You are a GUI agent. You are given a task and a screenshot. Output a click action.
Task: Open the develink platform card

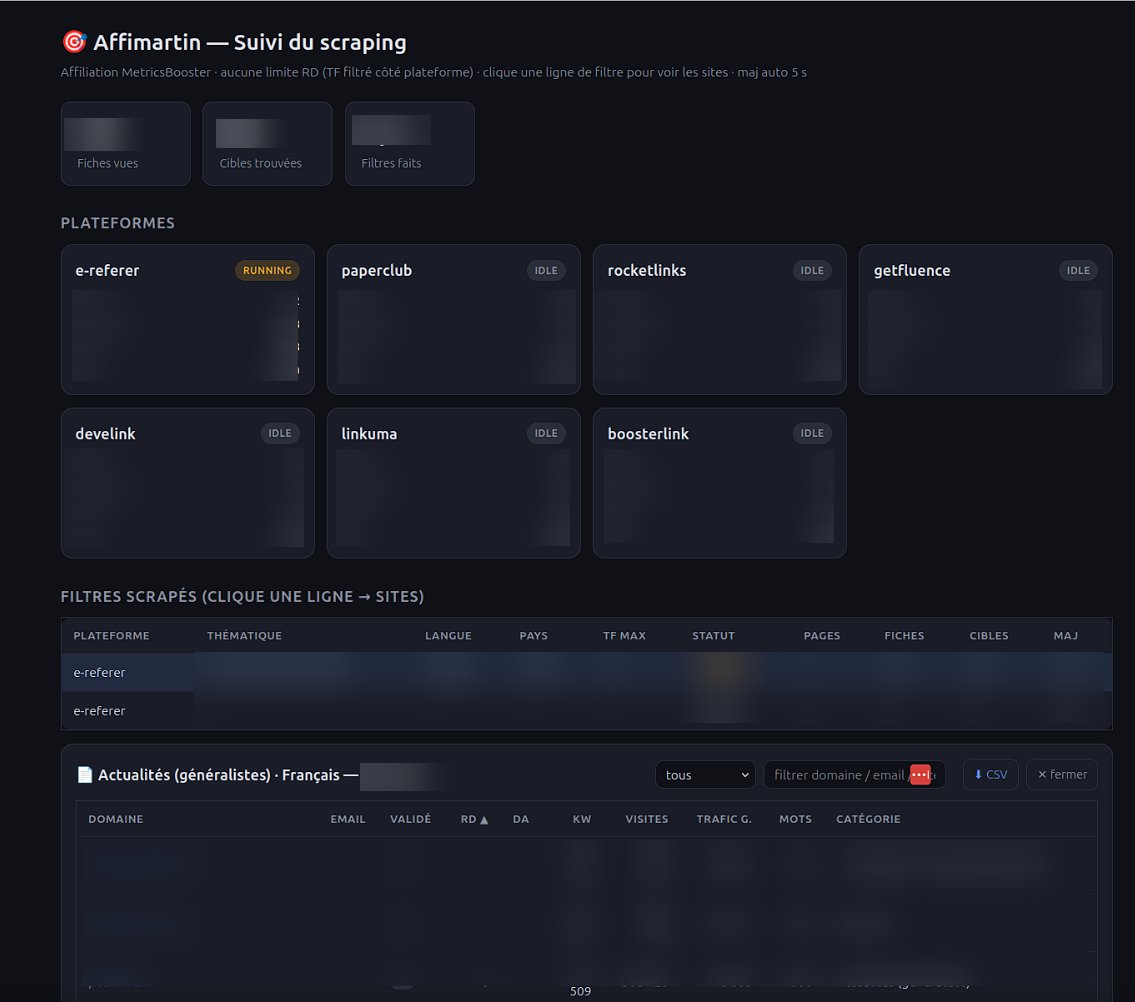[x=187, y=483]
